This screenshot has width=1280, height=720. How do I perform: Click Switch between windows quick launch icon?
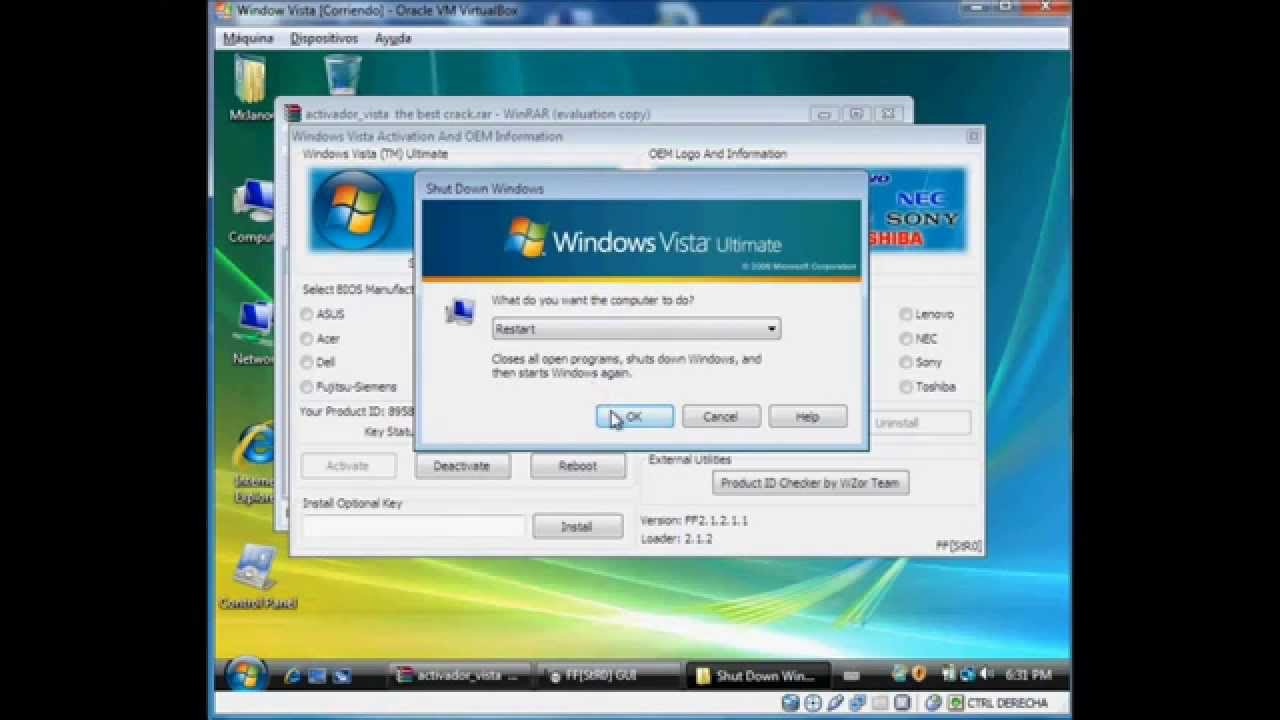pyautogui.click(x=342, y=676)
